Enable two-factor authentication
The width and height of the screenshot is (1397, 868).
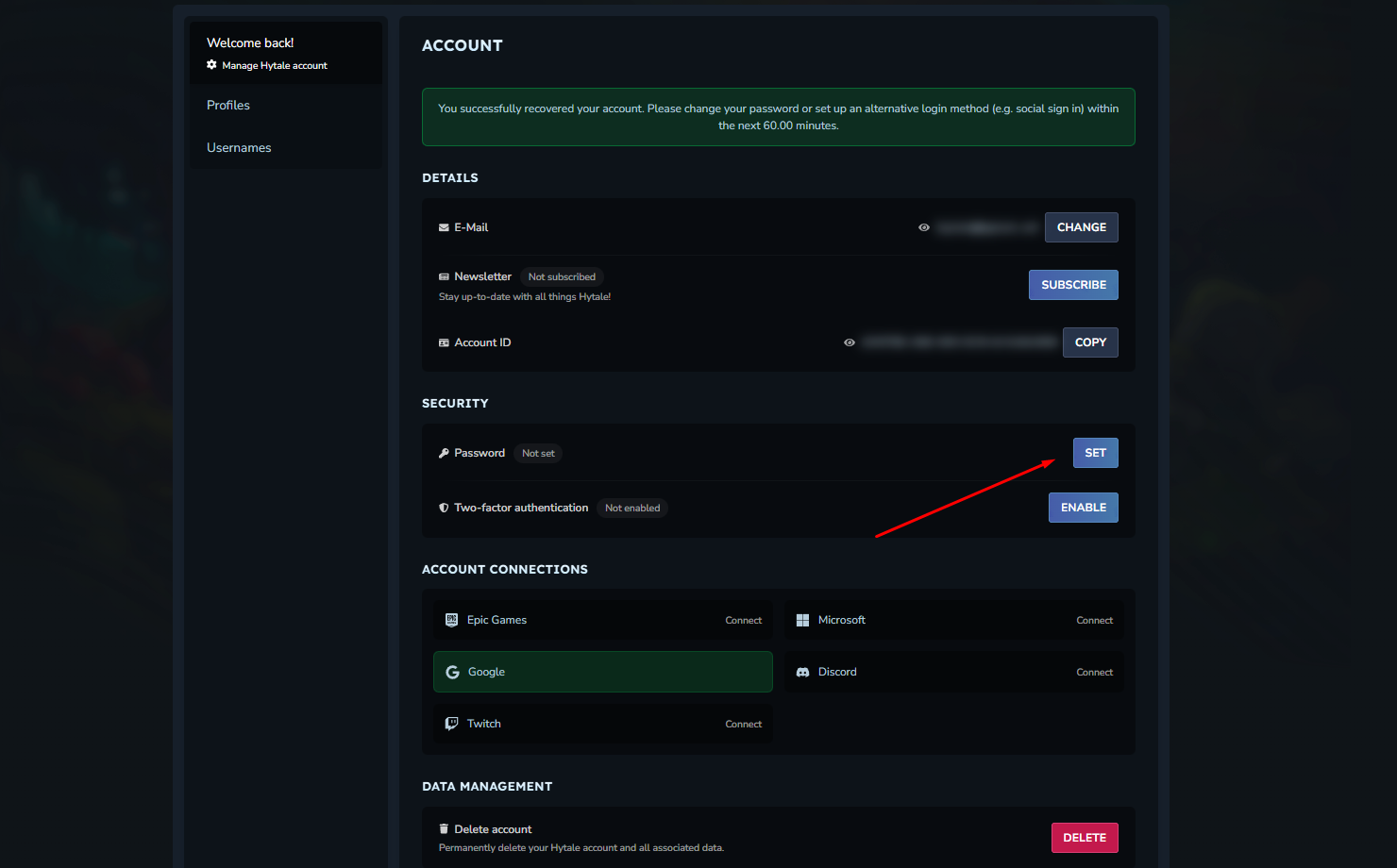(1083, 508)
